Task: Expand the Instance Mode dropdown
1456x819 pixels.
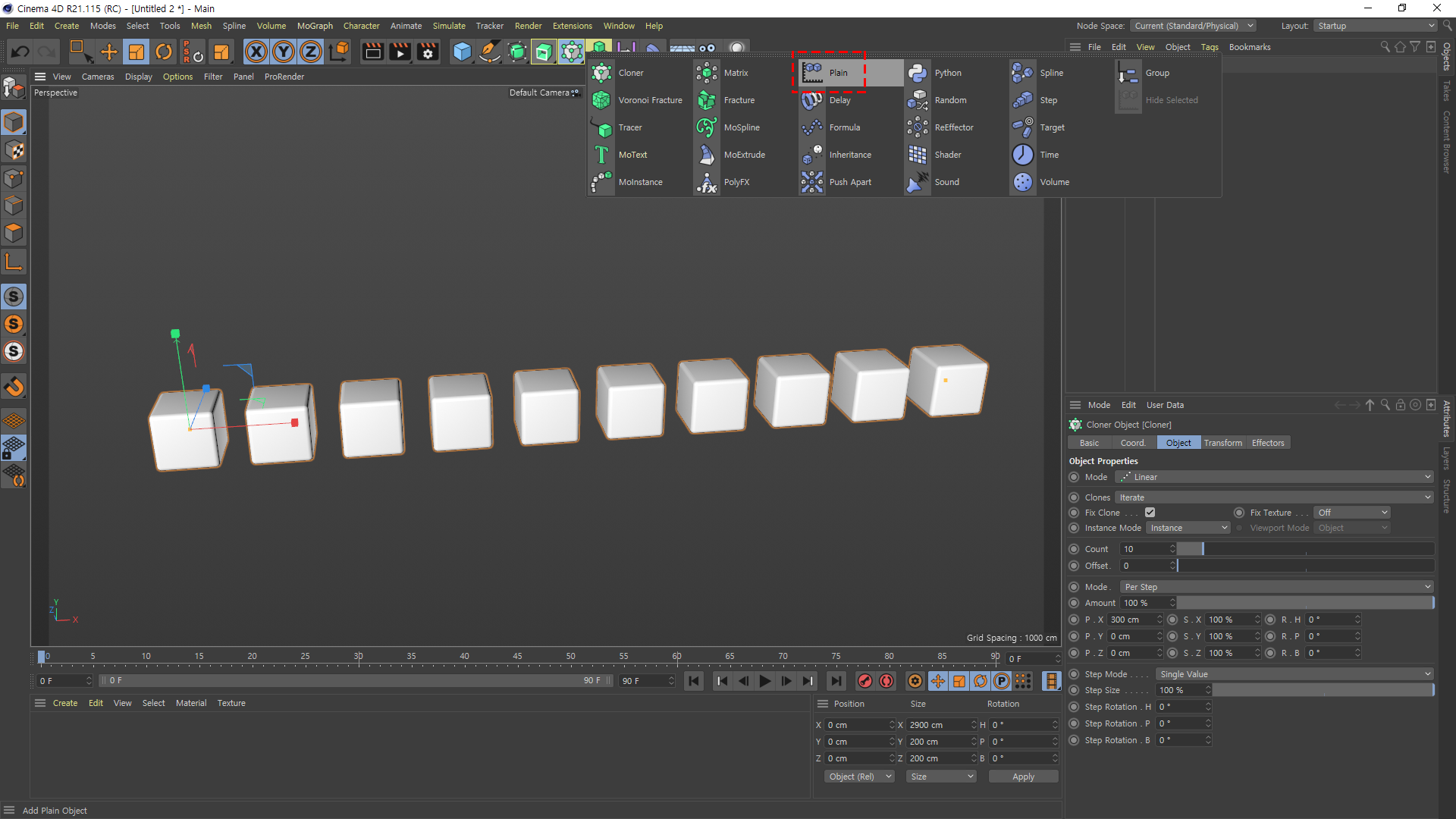Action: coord(1188,528)
